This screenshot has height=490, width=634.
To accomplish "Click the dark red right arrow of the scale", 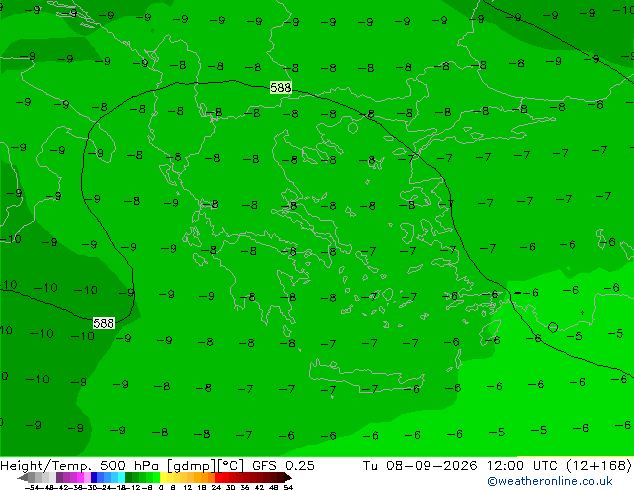I will 288,477.
